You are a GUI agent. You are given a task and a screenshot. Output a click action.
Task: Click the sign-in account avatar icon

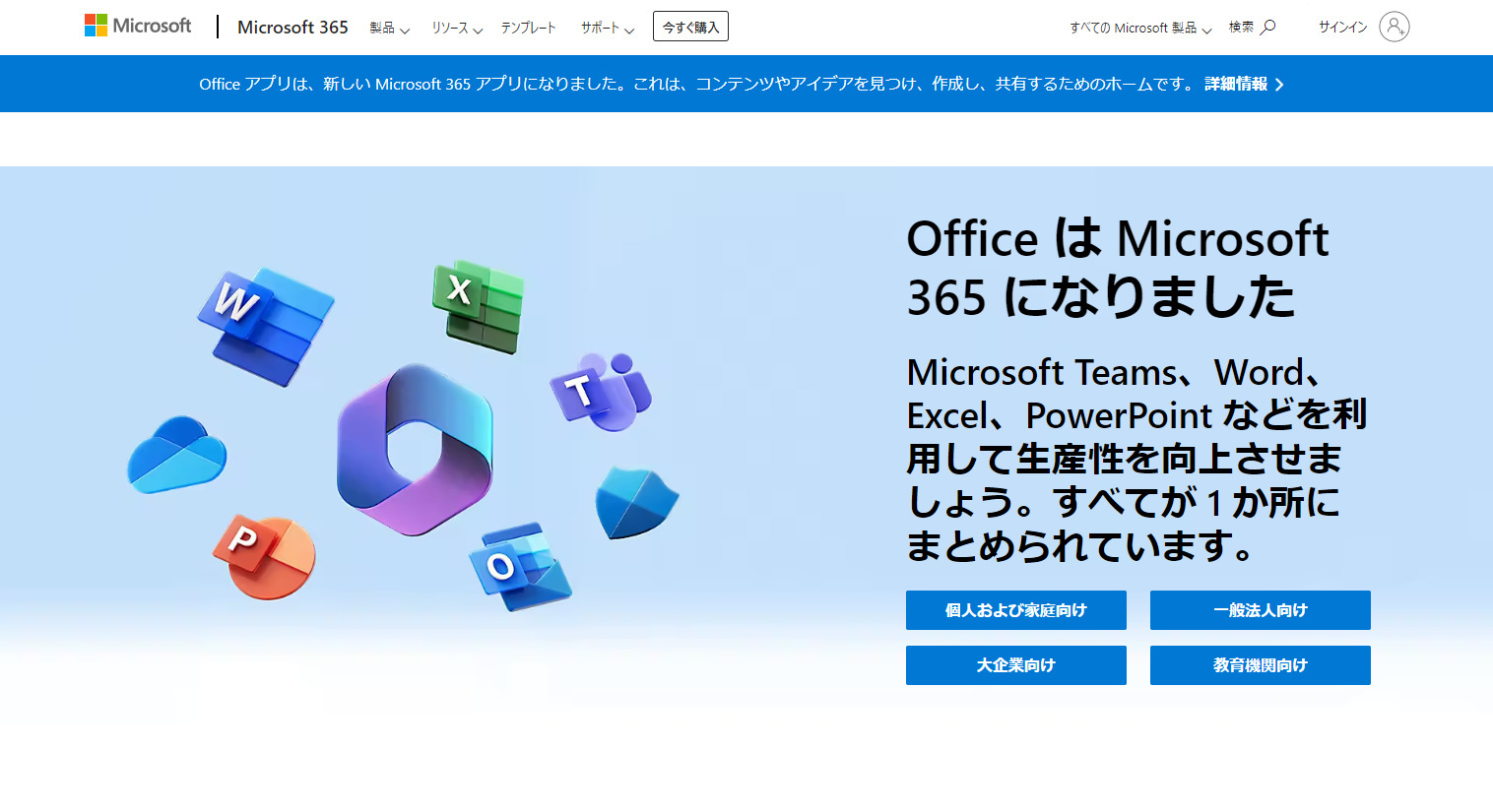(x=1395, y=27)
